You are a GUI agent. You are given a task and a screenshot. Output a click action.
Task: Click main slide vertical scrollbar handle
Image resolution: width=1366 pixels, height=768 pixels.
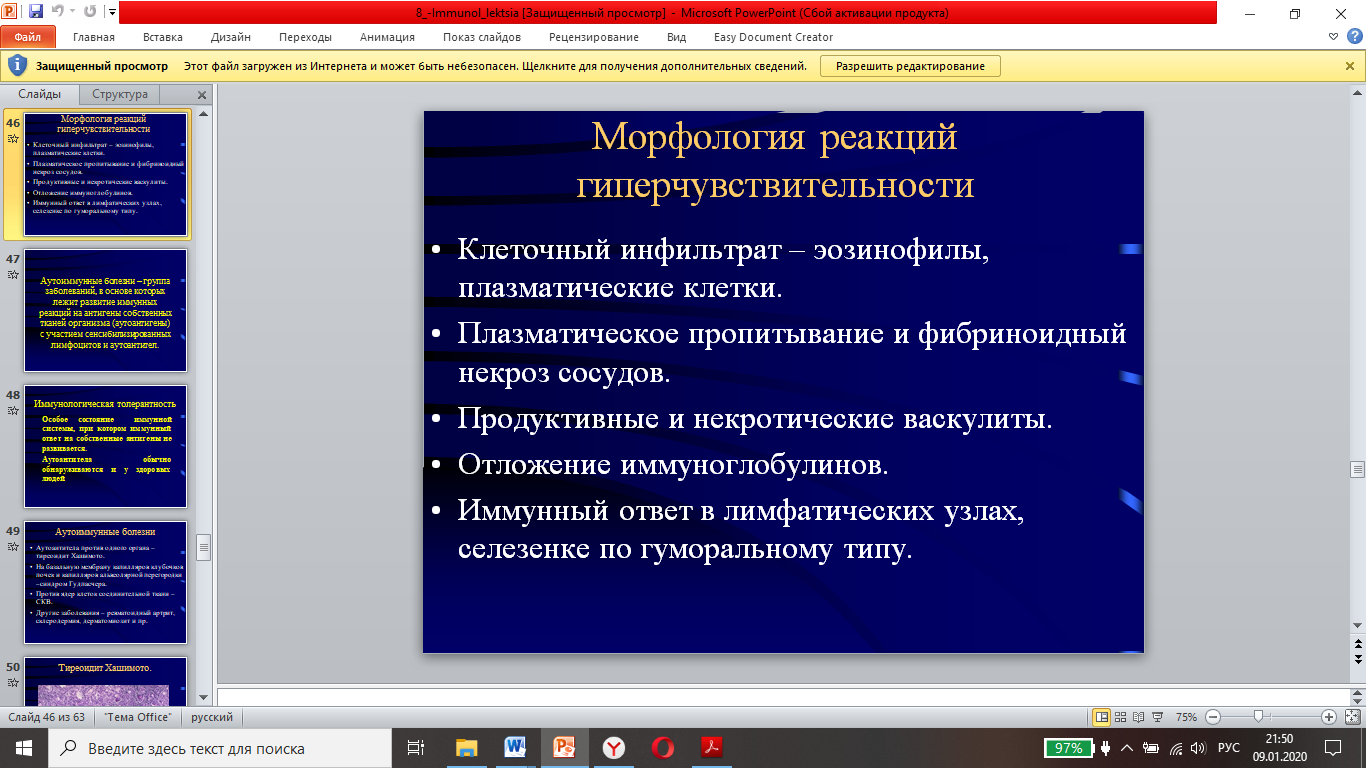click(x=1357, y=468)
